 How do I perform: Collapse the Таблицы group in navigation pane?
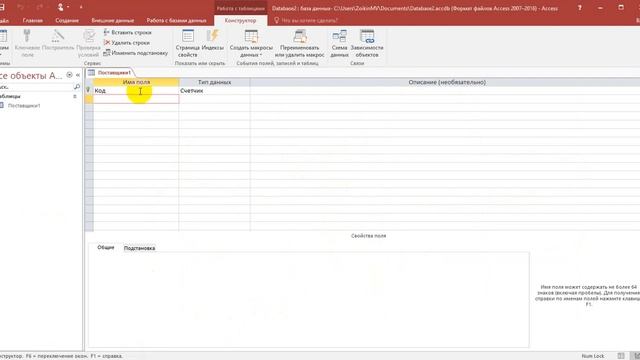click(x=75, y=96)
